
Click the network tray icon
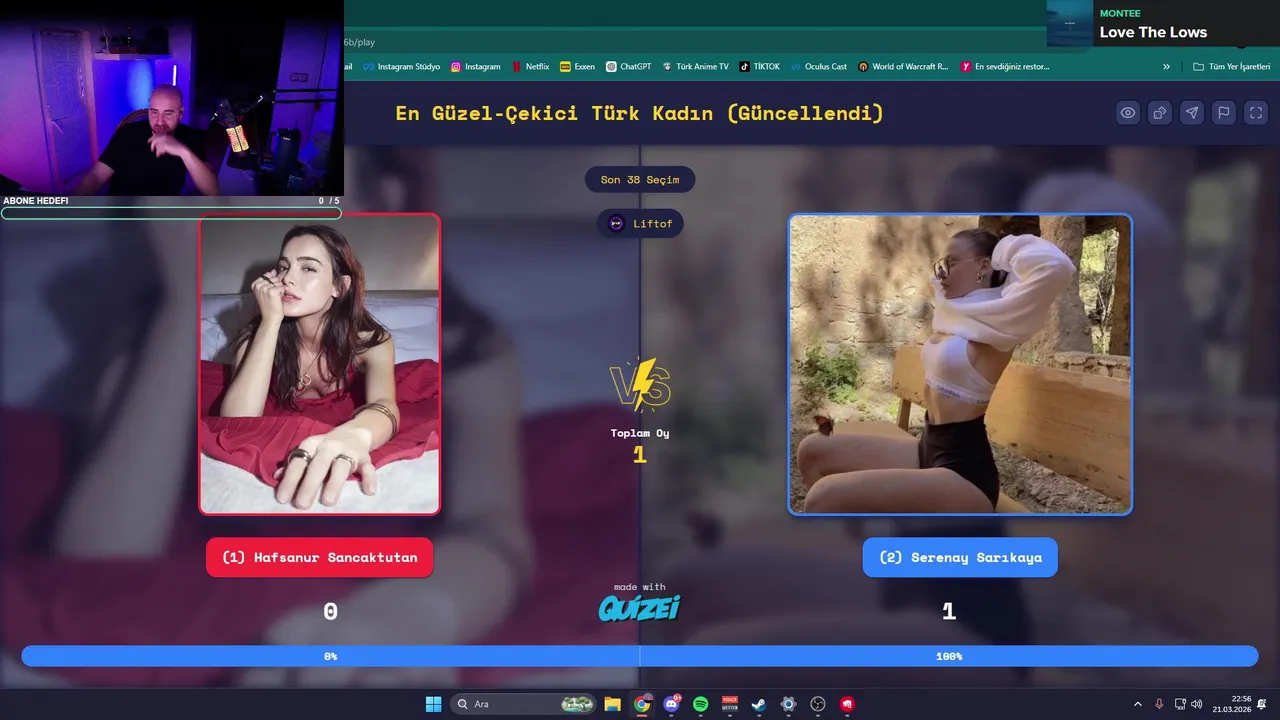[x=1180, y=704]
